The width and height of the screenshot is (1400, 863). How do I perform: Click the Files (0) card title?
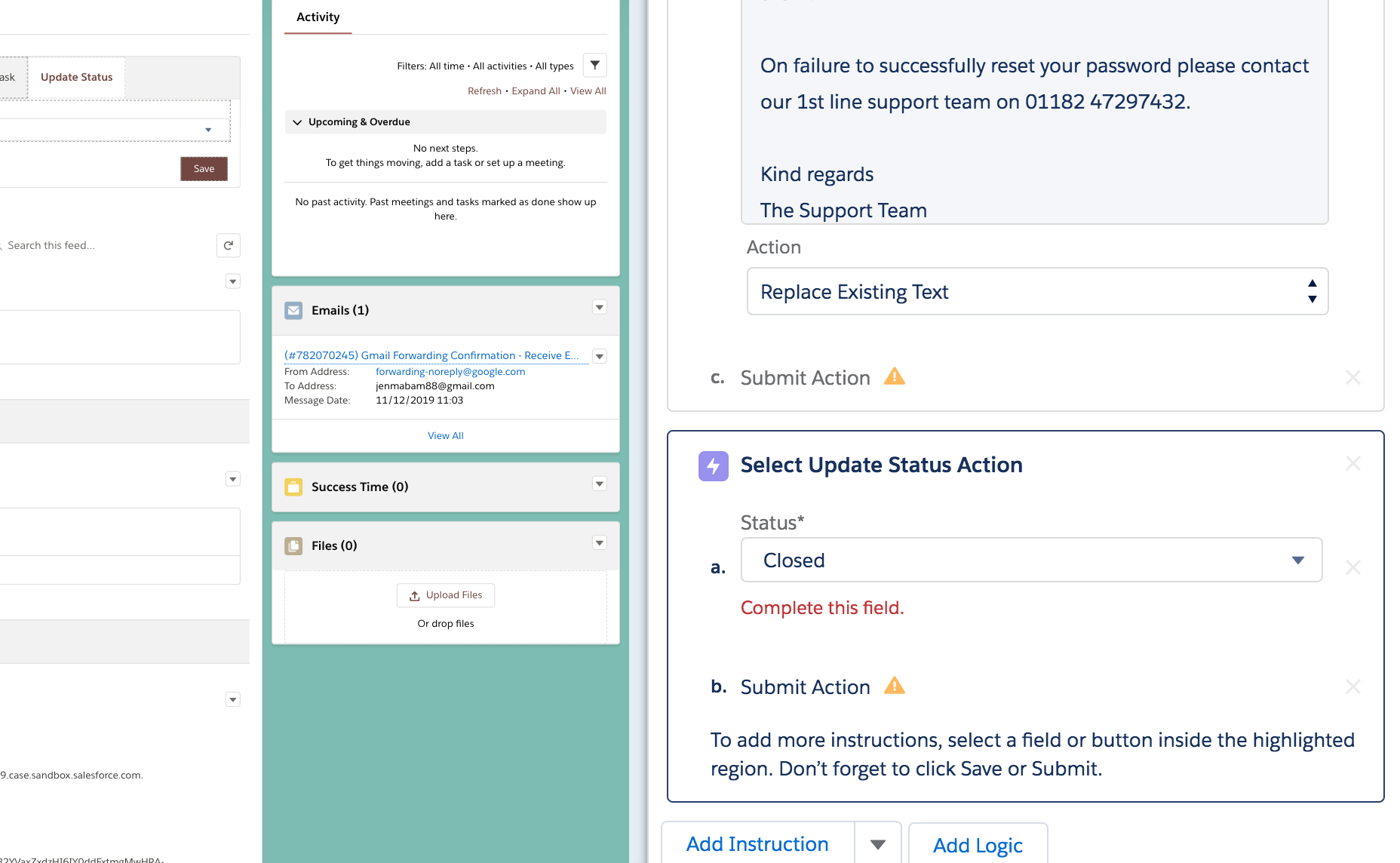334,545
